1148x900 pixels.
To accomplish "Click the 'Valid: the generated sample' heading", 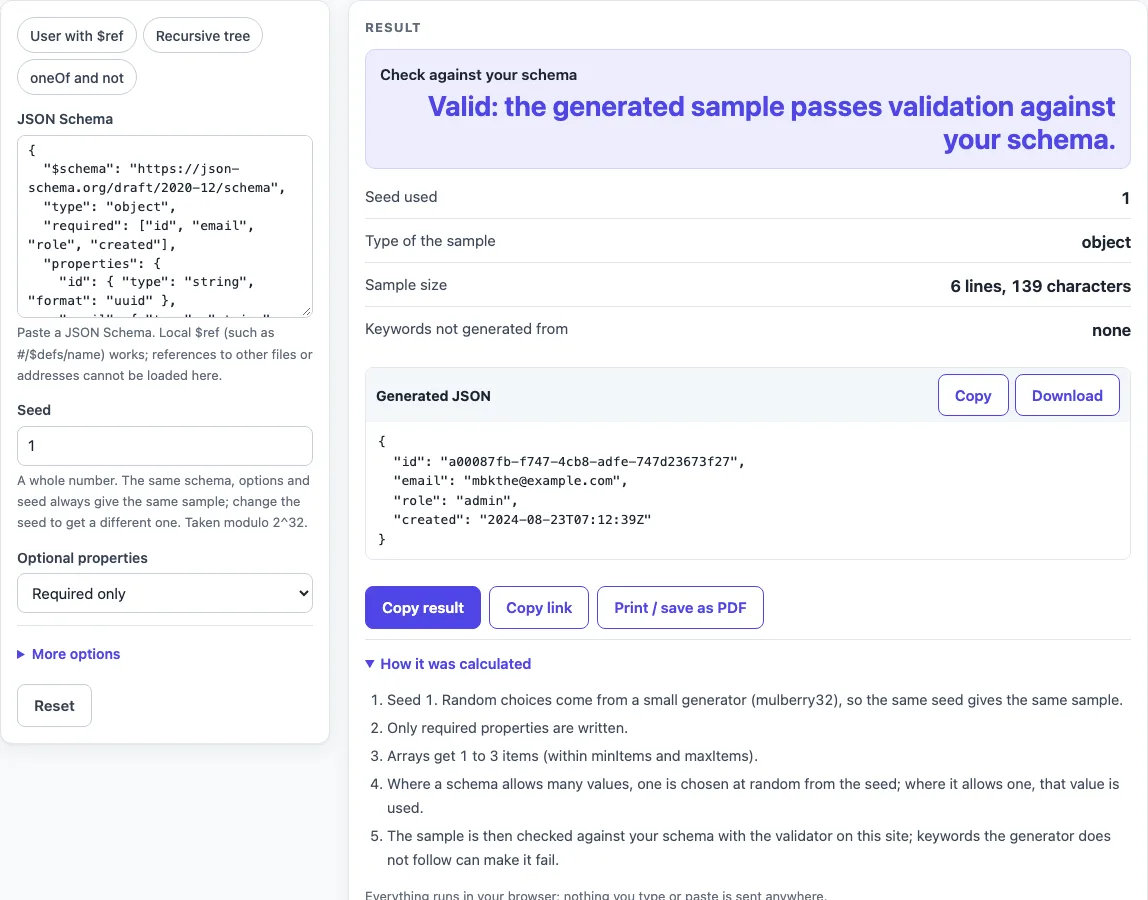I will [772, 123].
